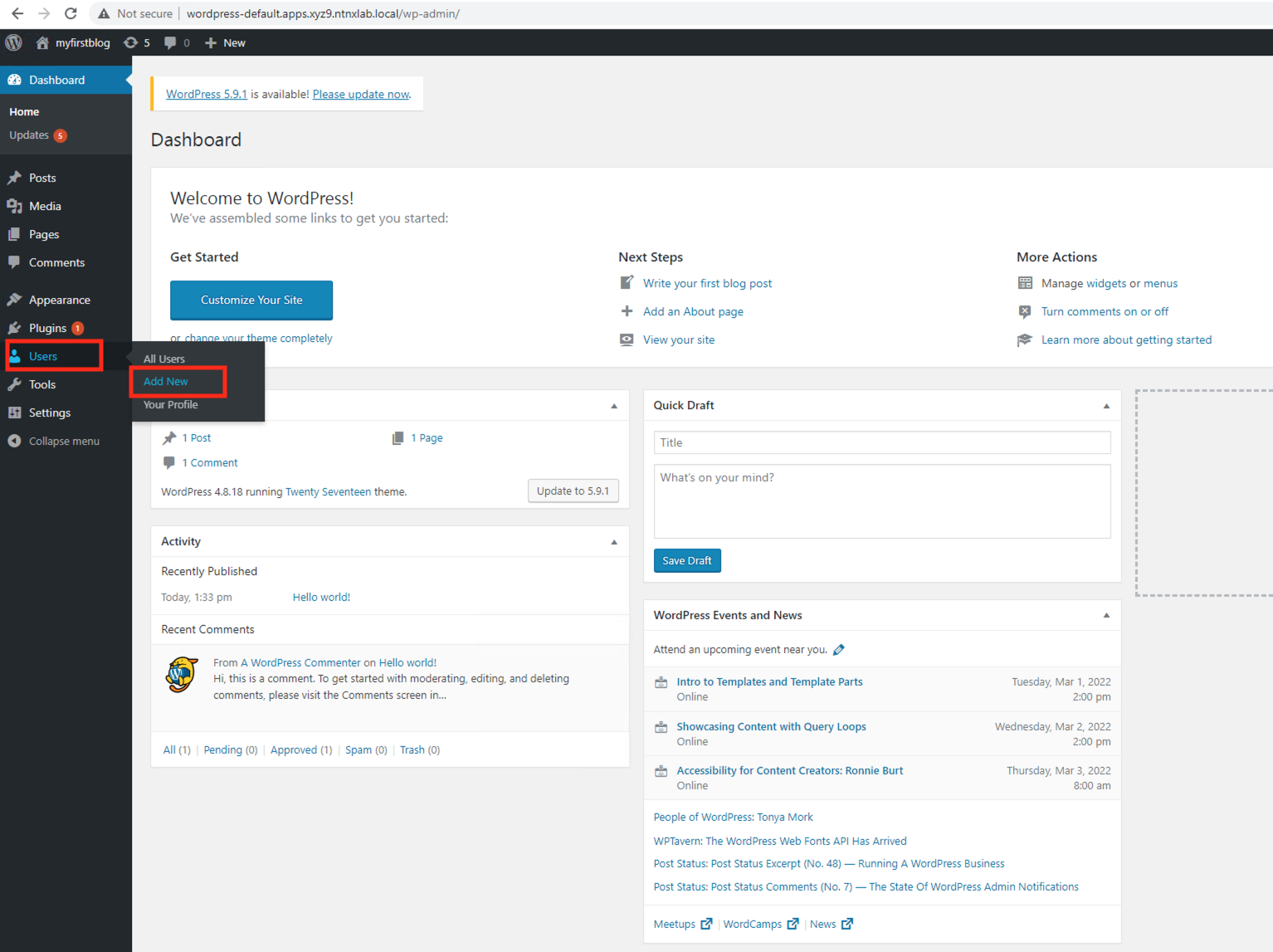Open the Media library in sidebar

point(45,206)
